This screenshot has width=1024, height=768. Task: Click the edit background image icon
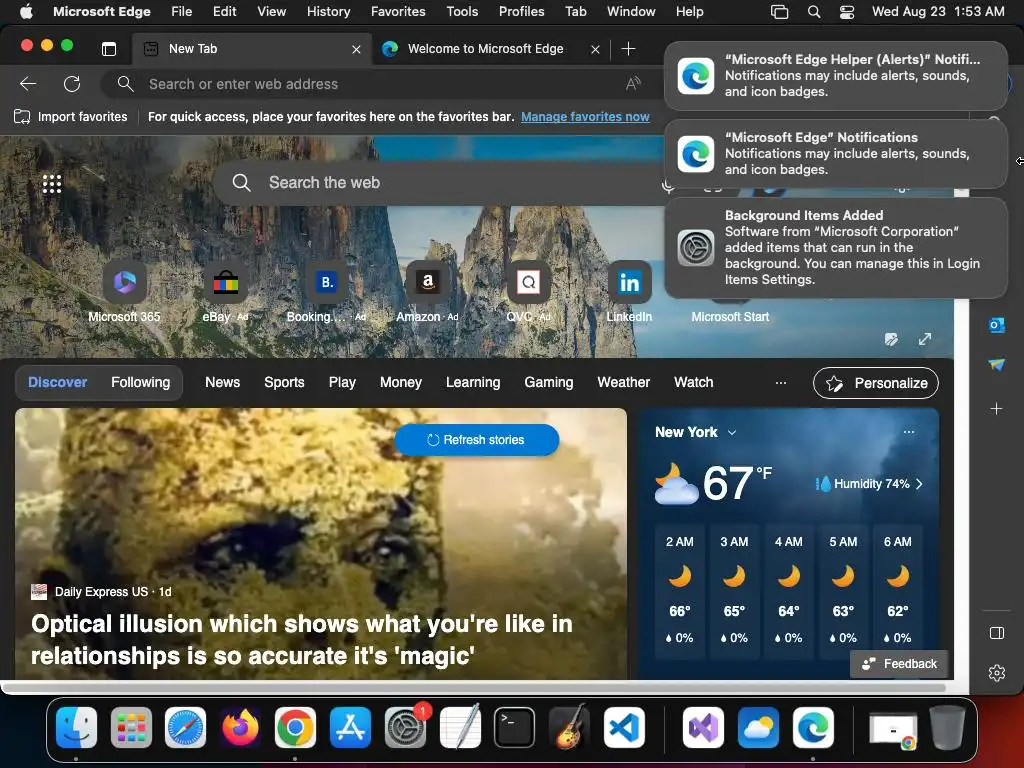(x=891, y=339)
